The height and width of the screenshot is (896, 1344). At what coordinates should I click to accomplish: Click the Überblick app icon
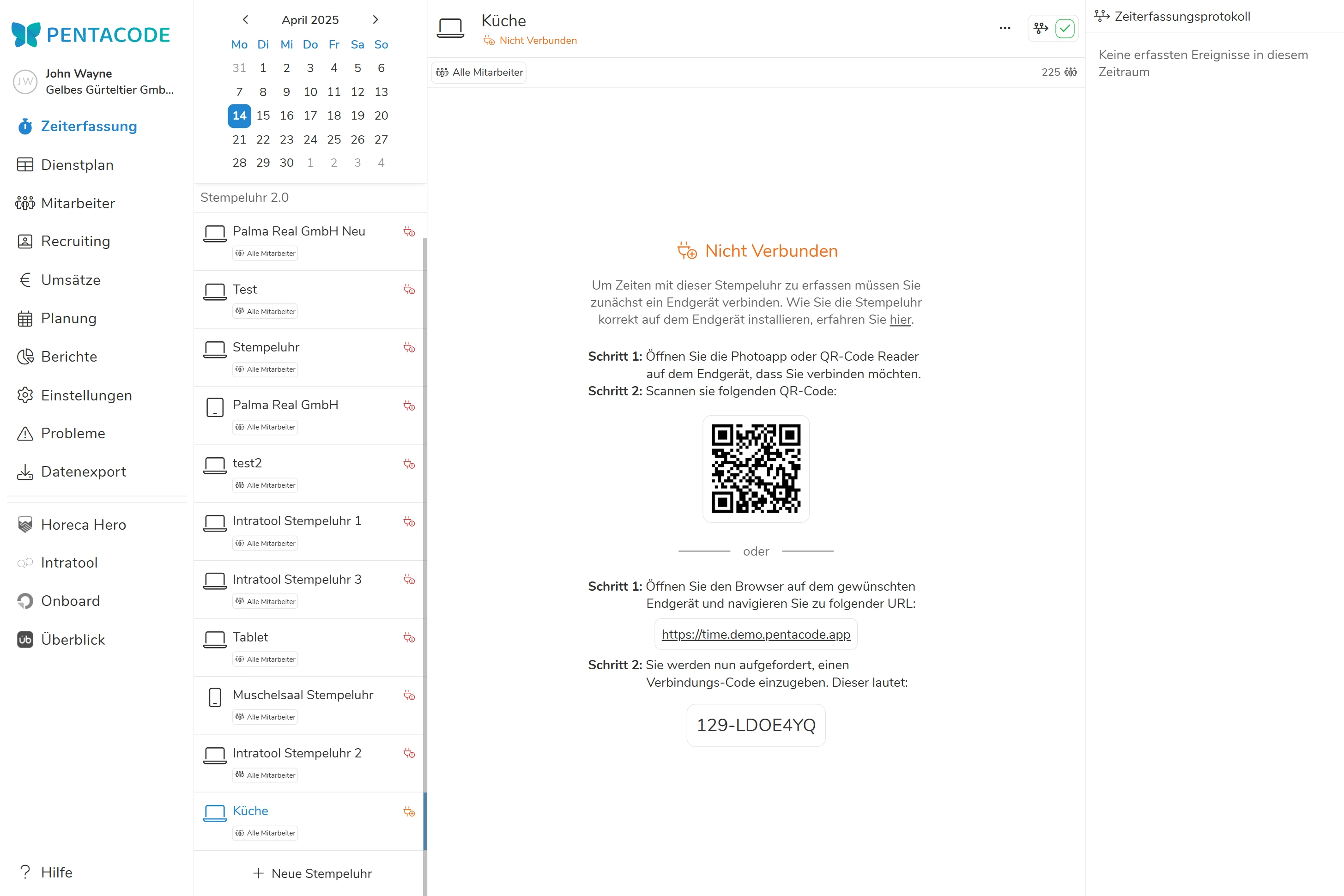(24, 639)
